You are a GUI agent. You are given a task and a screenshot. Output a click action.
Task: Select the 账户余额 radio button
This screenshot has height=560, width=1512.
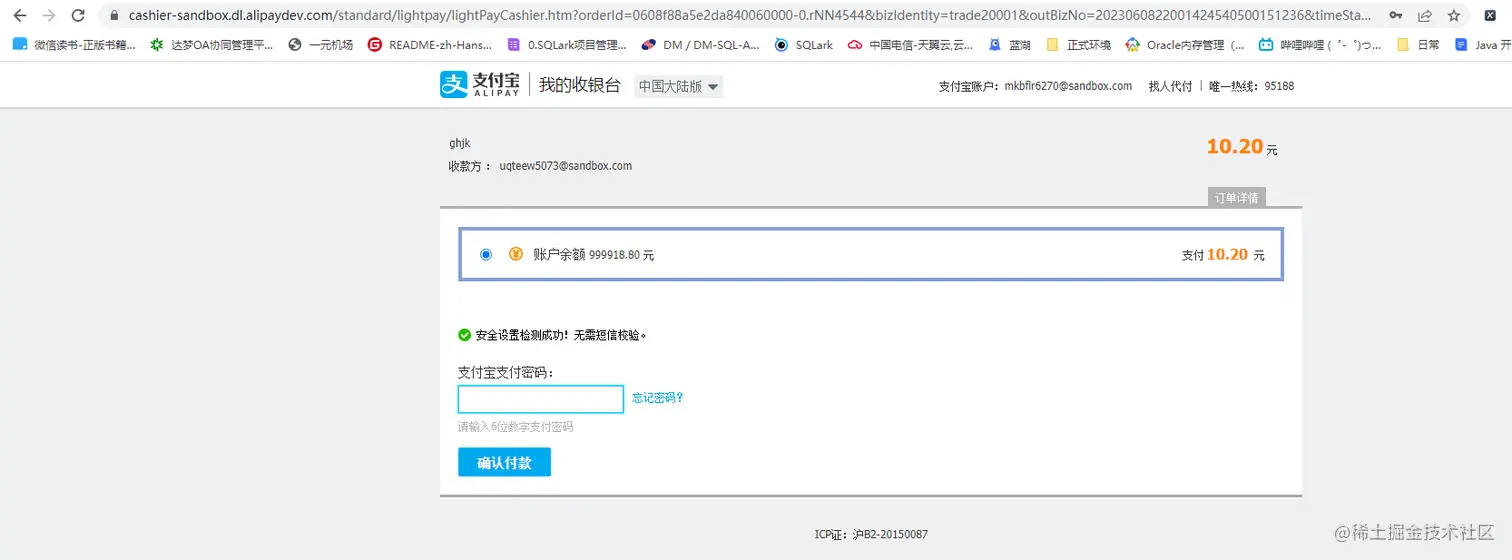[486, 254]
